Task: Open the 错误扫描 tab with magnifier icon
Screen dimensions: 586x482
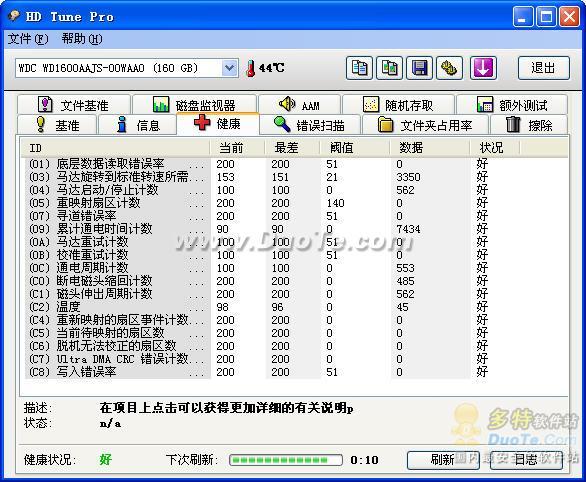Action: [x=309, y=125]
